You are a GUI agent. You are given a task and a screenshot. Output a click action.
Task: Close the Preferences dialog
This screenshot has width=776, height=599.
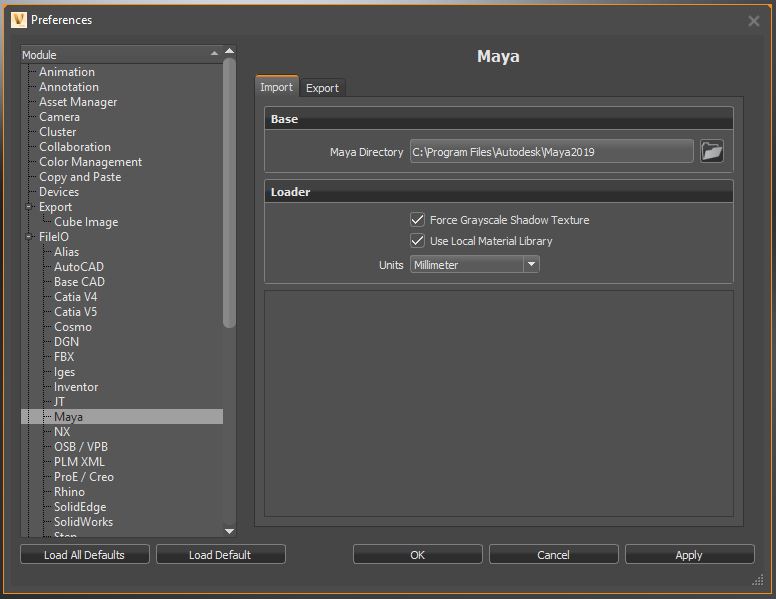753,21
